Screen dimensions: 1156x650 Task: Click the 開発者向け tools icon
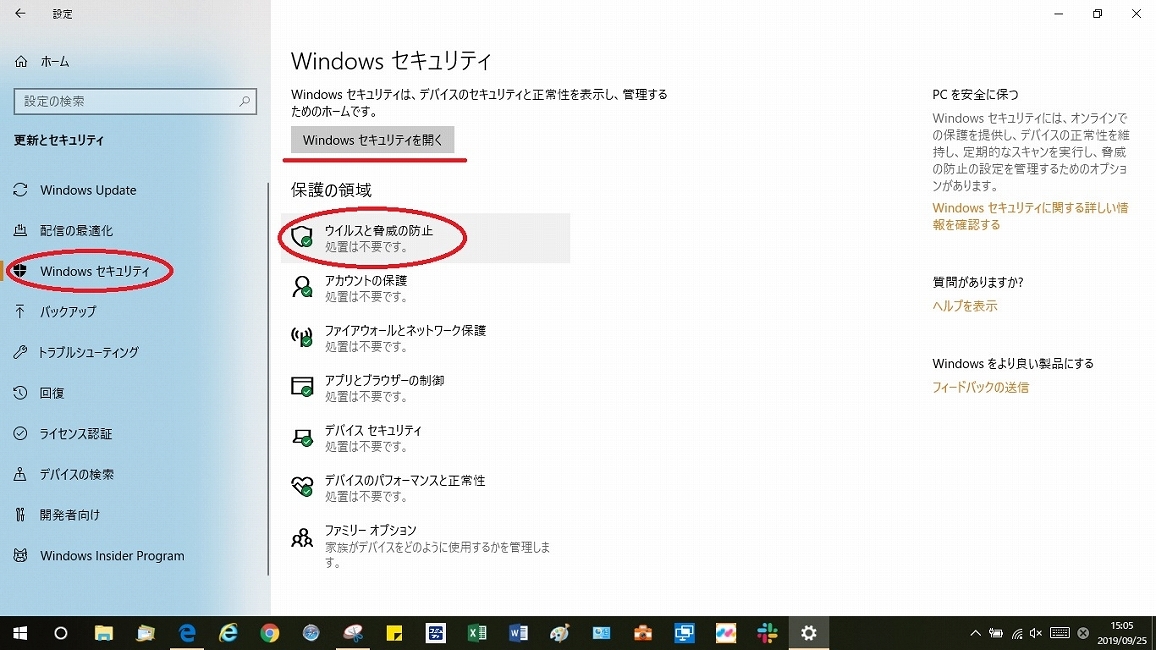pyautogui.click(x=20, y=514)
